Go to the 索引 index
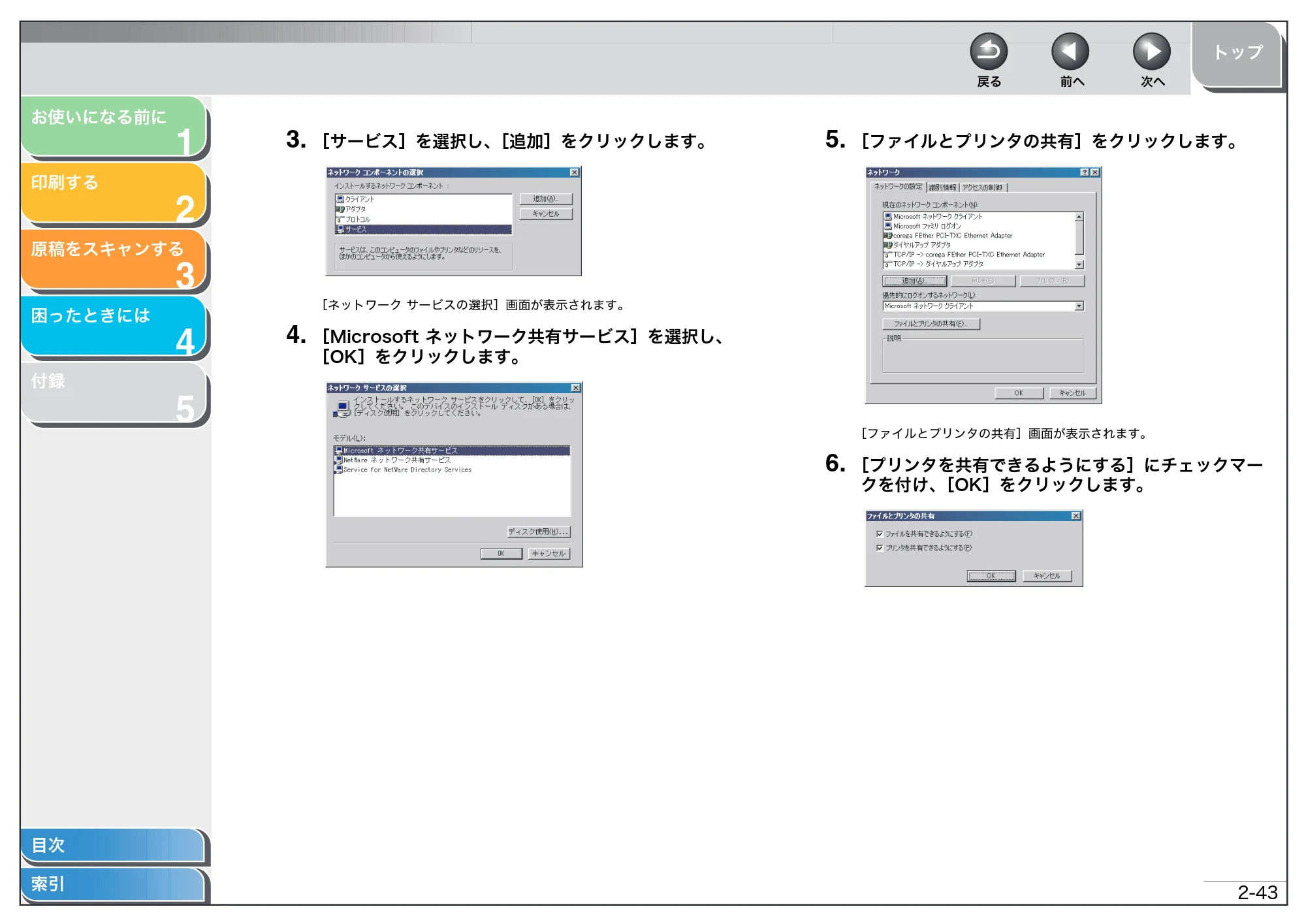 click(113, 884)
